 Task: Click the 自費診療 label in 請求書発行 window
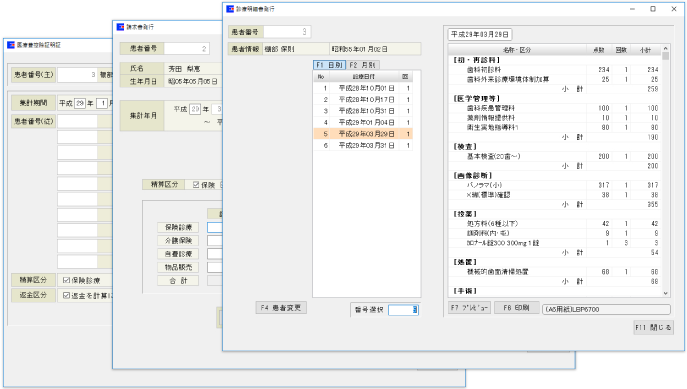178,254
